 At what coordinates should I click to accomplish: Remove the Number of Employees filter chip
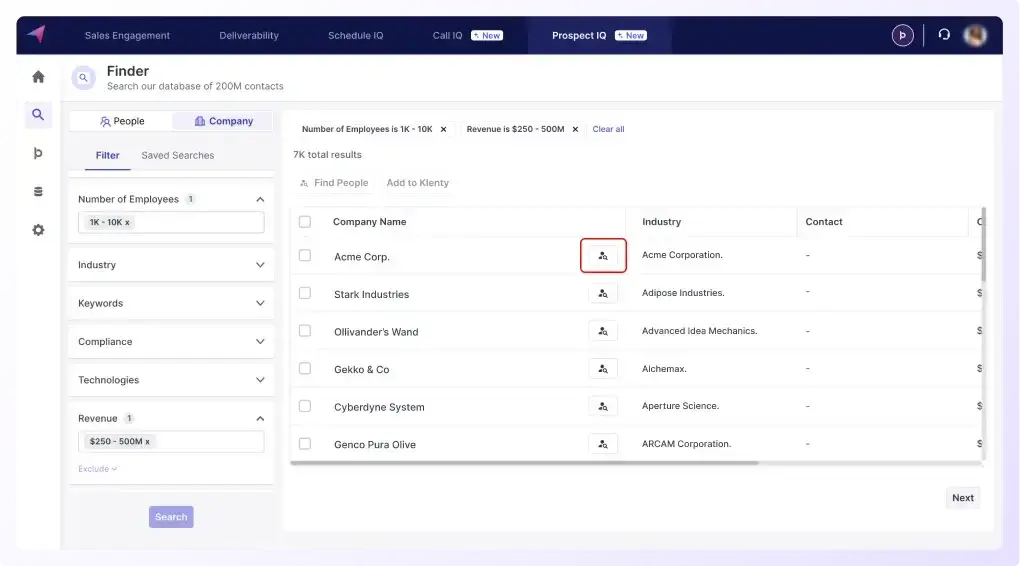coord(444,129)
